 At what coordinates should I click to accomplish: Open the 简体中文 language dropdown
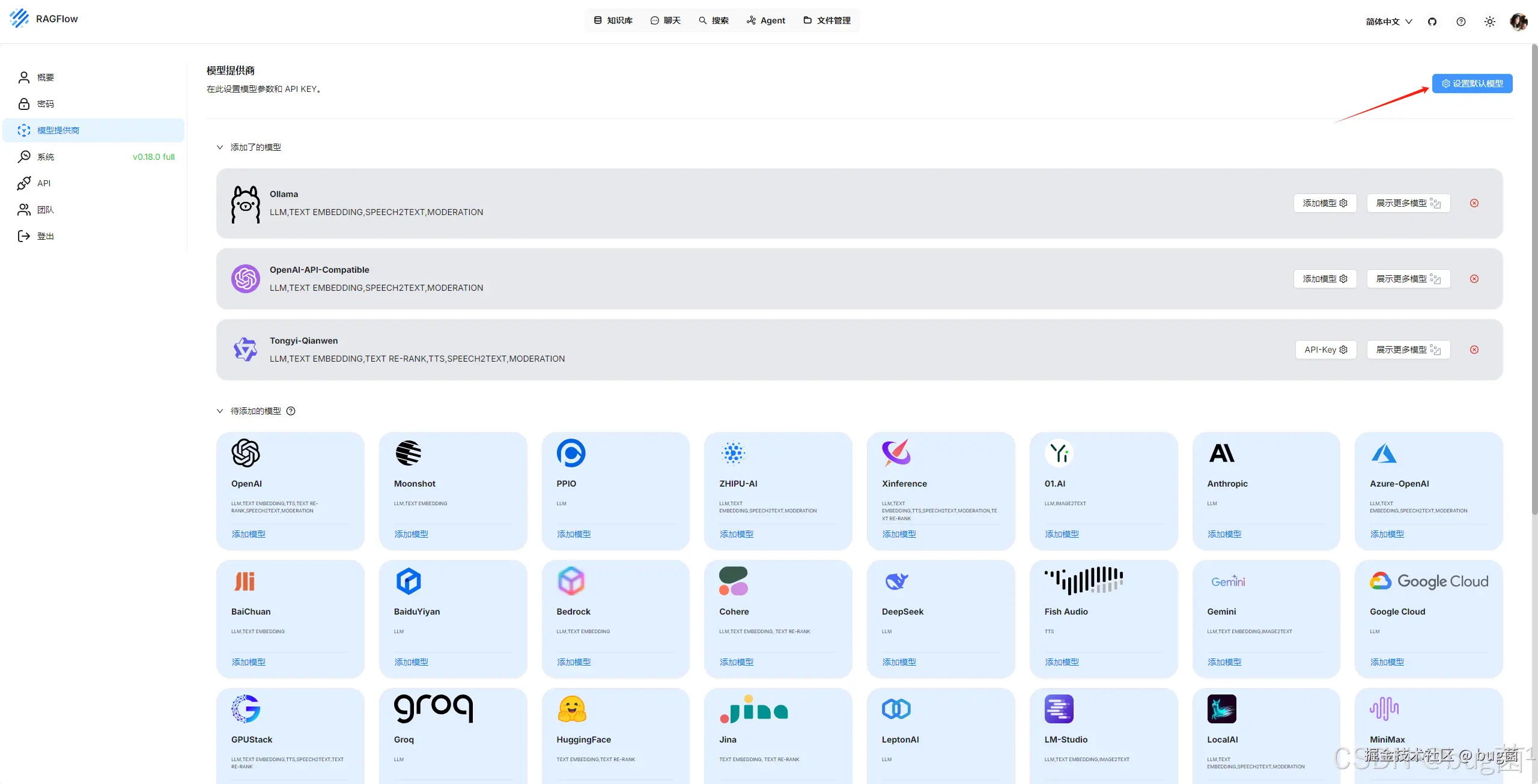(x=1388, y=22)
